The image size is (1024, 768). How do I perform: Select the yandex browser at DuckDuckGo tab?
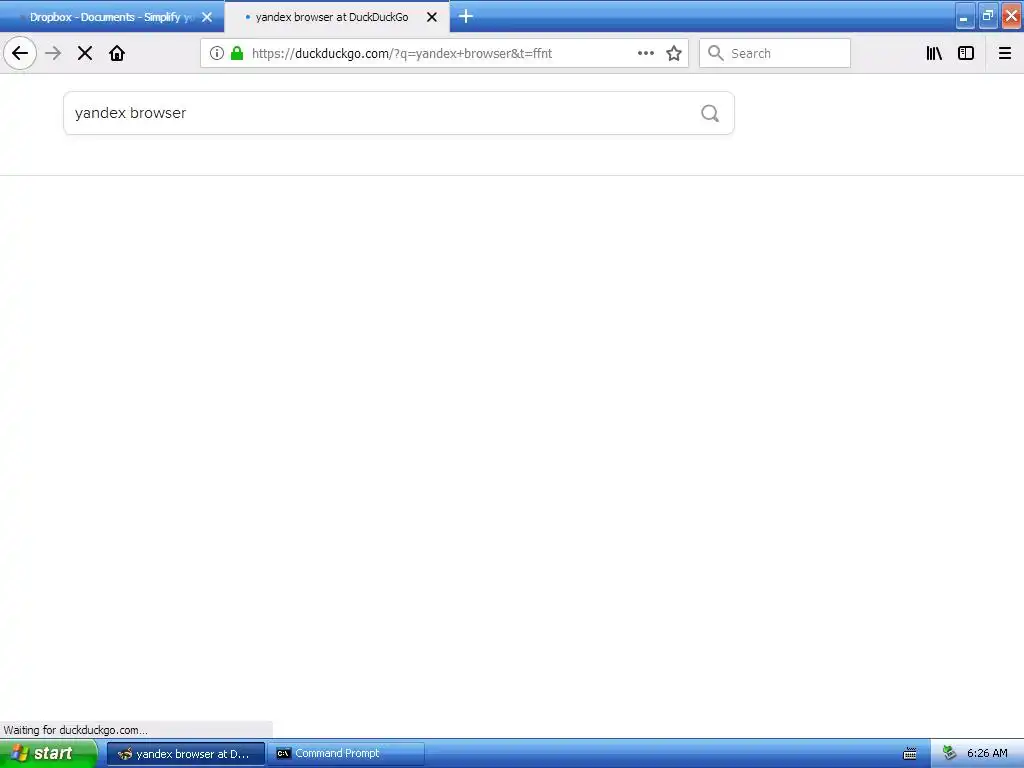click(x=337, y=17)
